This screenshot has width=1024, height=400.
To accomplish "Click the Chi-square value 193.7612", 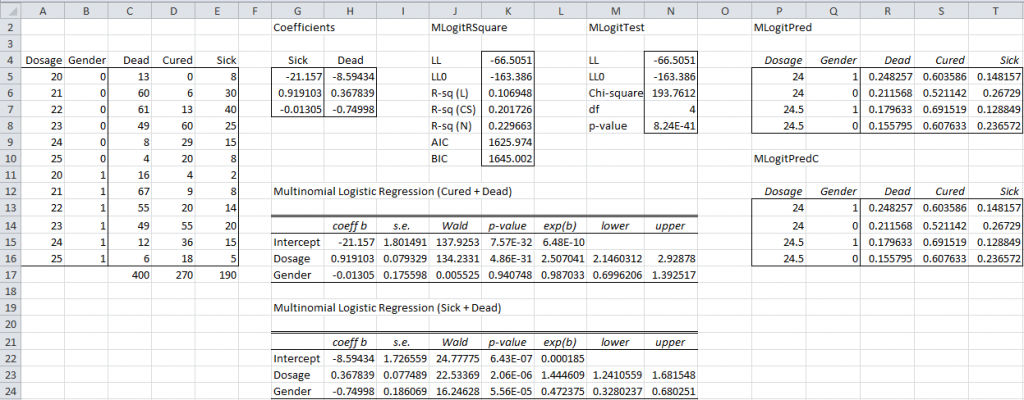I will point(671,93).
